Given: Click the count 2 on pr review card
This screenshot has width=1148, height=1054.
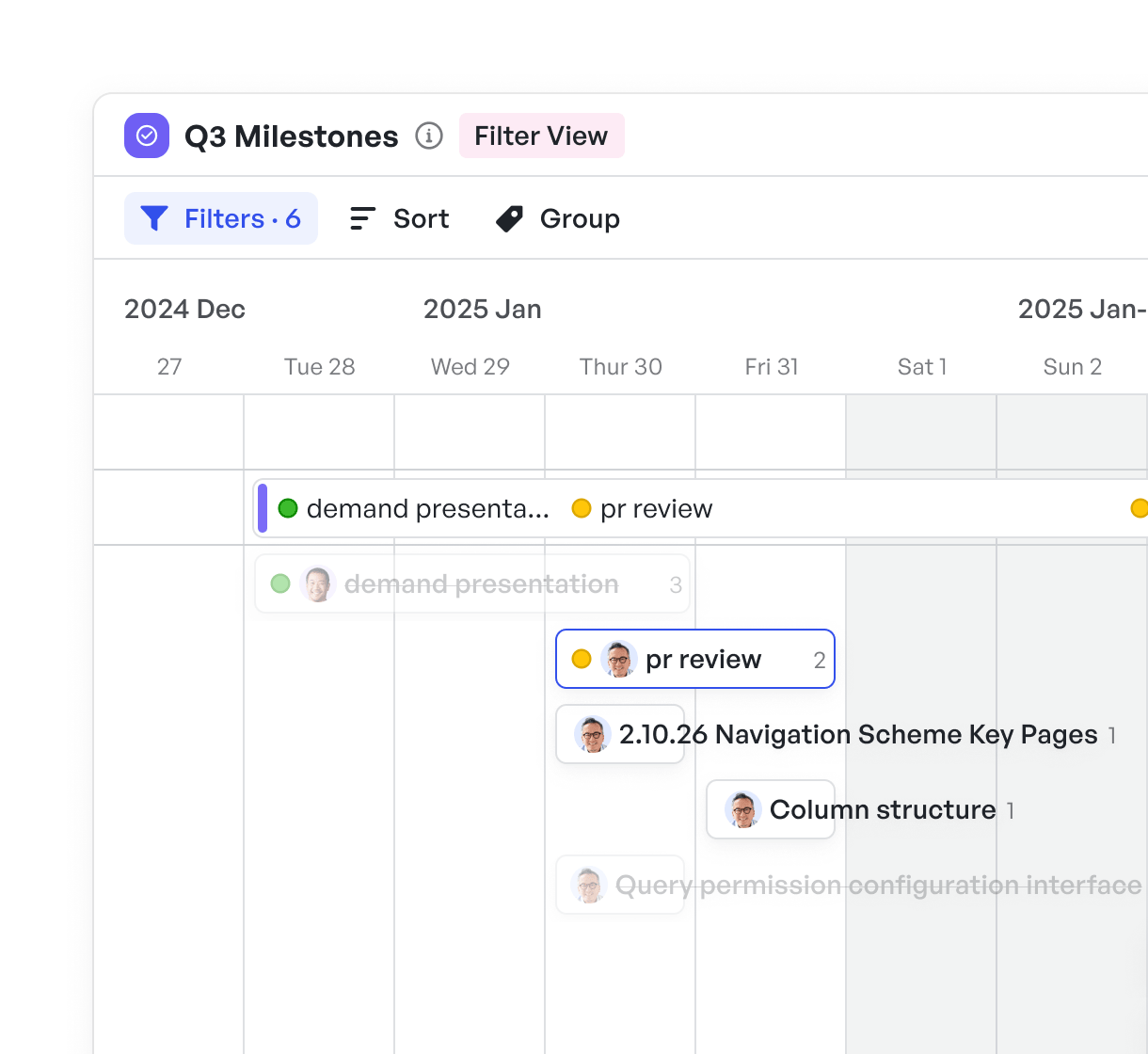Looking at the screenshot, I should (x=820, y=660).
